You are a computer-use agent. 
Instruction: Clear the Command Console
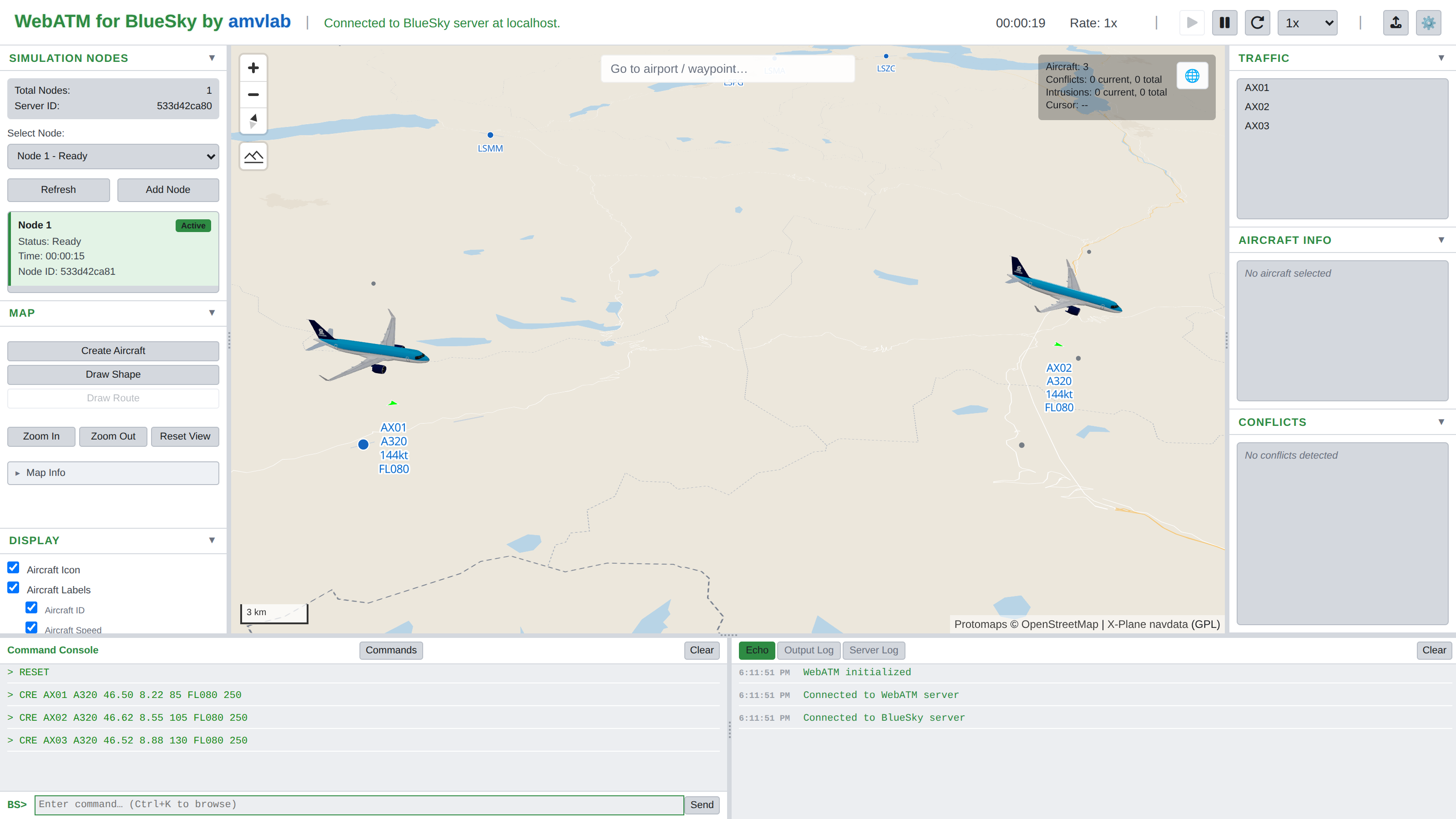[702, 650]
